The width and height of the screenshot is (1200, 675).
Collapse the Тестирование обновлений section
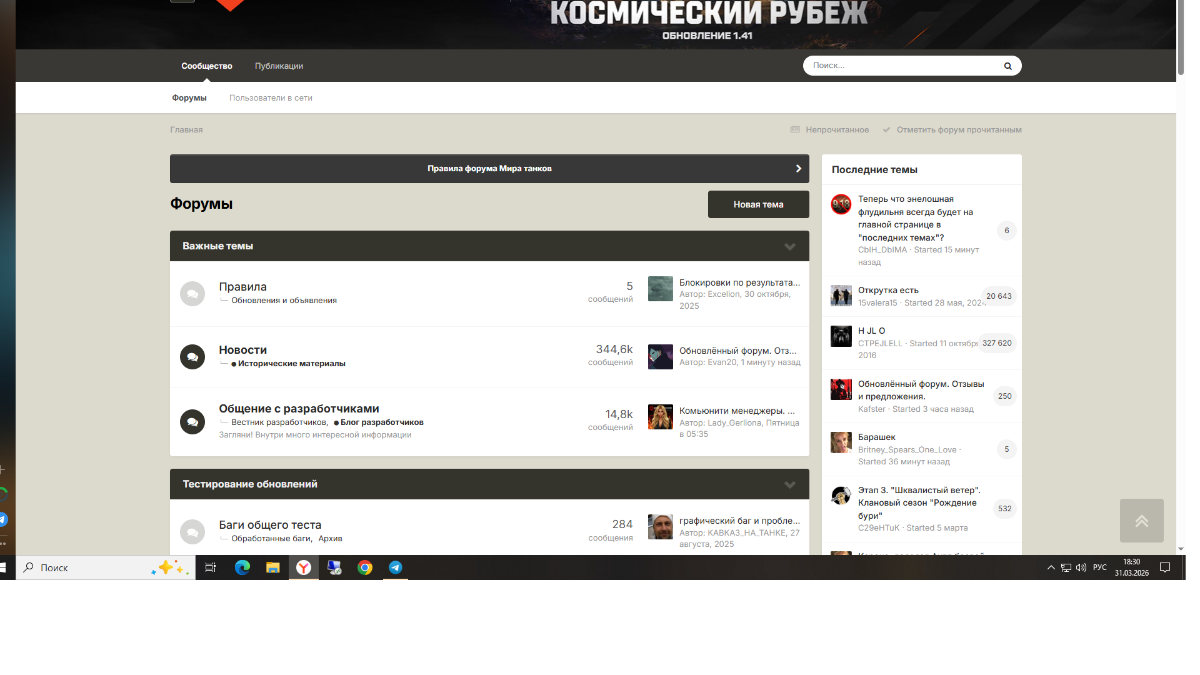click(790, 484)
